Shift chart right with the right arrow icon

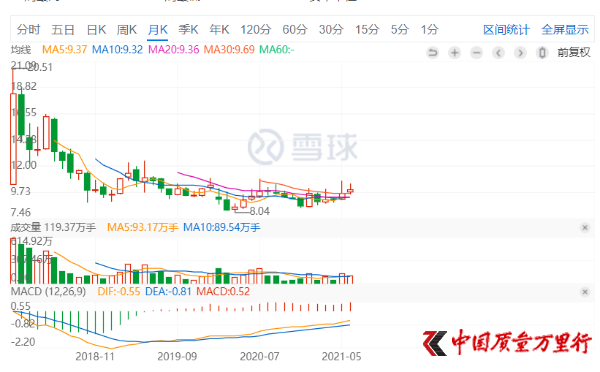(520, 52)
